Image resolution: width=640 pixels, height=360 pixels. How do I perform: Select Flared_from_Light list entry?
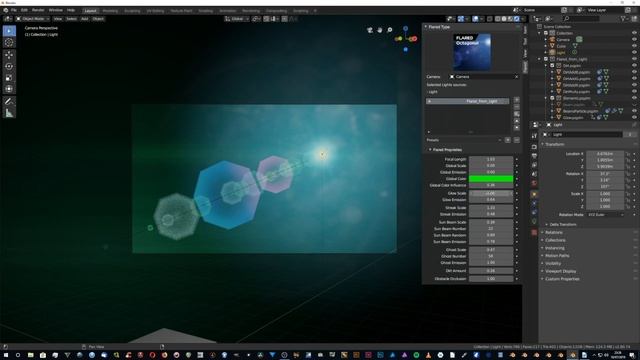pos(468,101)
